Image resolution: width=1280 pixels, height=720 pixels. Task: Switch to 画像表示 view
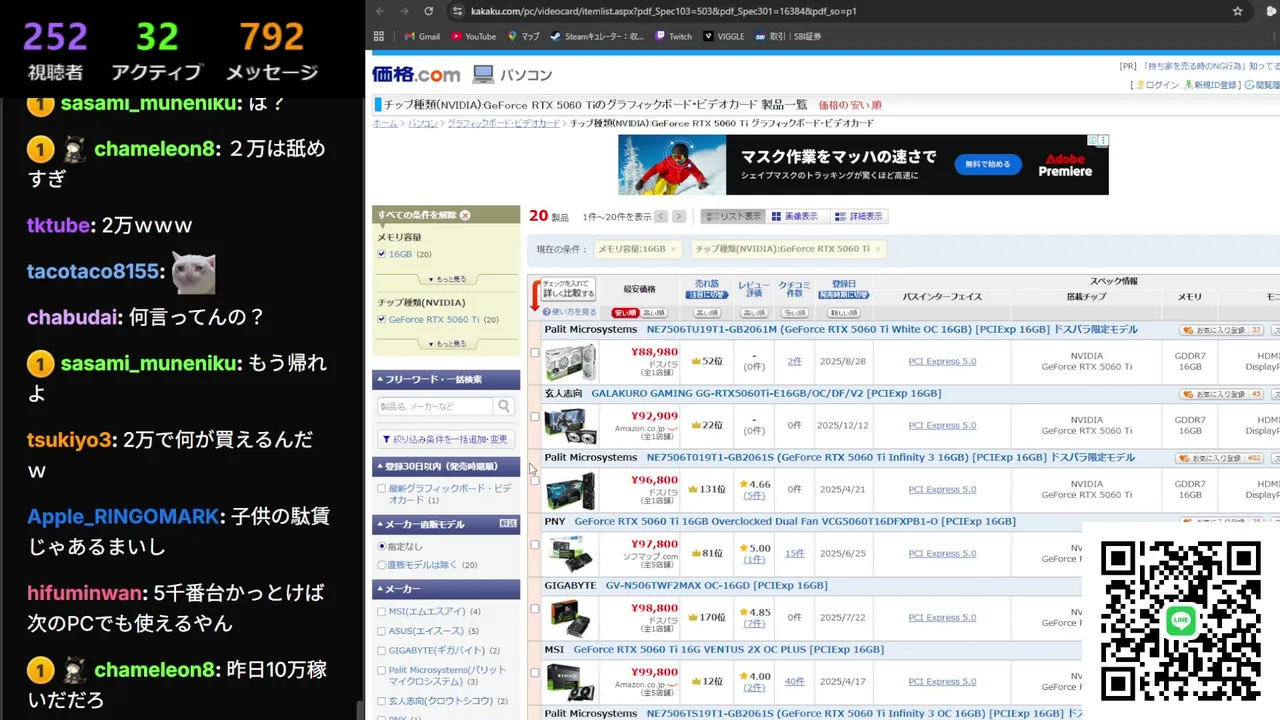(x=796, y=216)
